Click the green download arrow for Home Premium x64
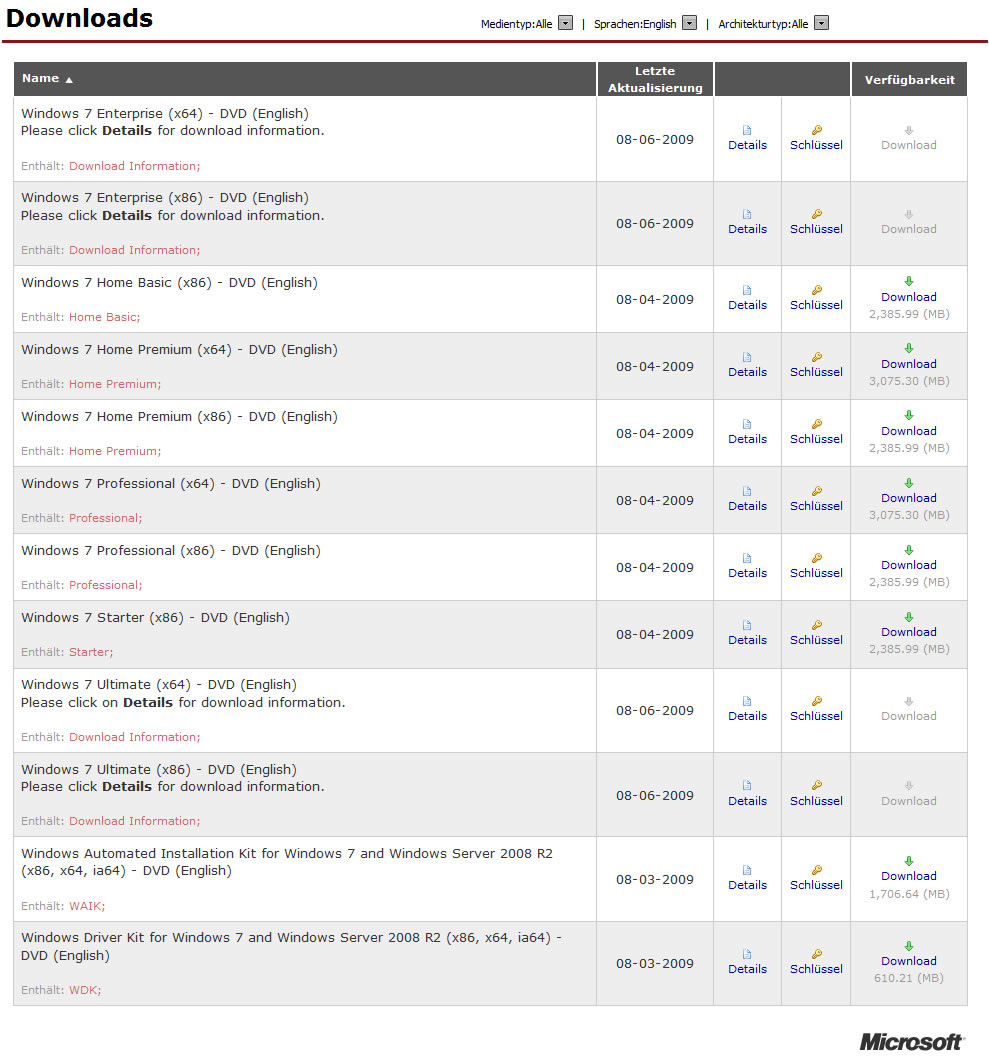 click(x=909, y=348)
